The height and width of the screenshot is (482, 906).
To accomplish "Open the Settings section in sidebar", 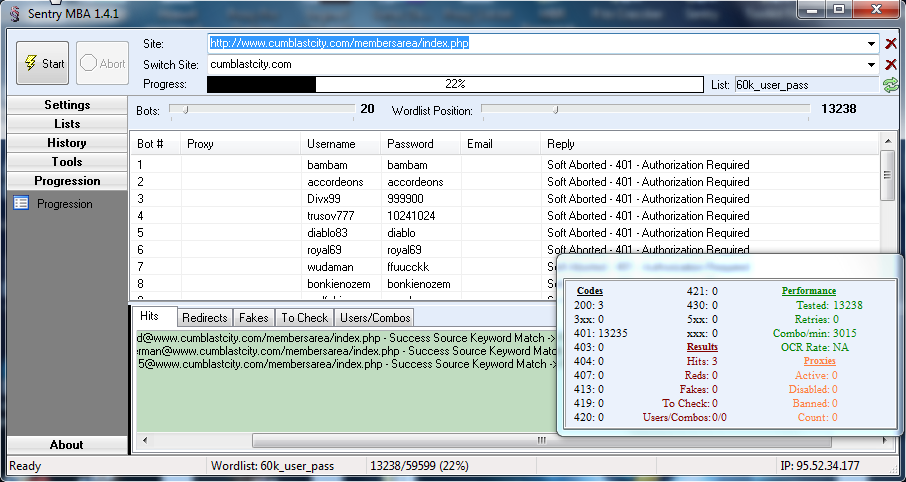I will (67, 105).
